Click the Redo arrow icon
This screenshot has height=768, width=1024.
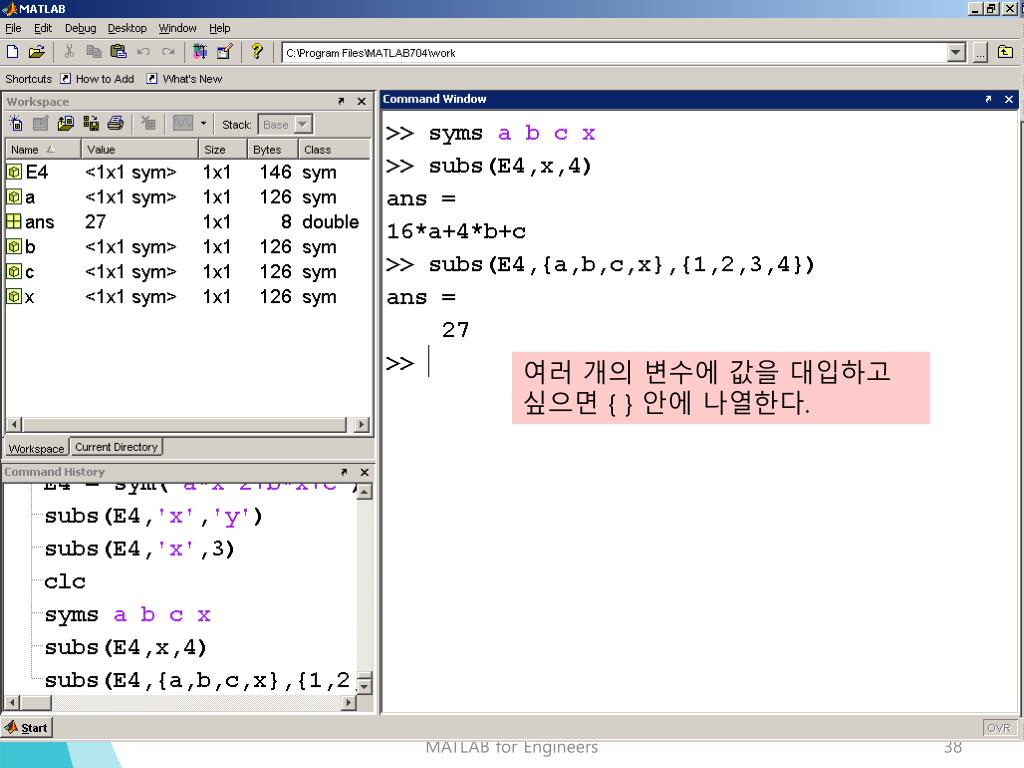coord(168,52)
